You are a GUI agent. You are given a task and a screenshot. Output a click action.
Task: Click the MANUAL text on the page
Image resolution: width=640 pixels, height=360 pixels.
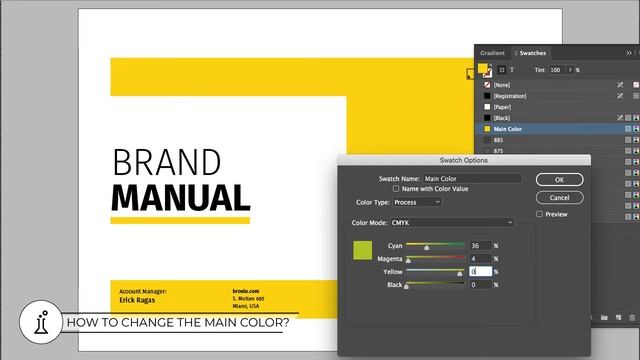coord(180,198)
